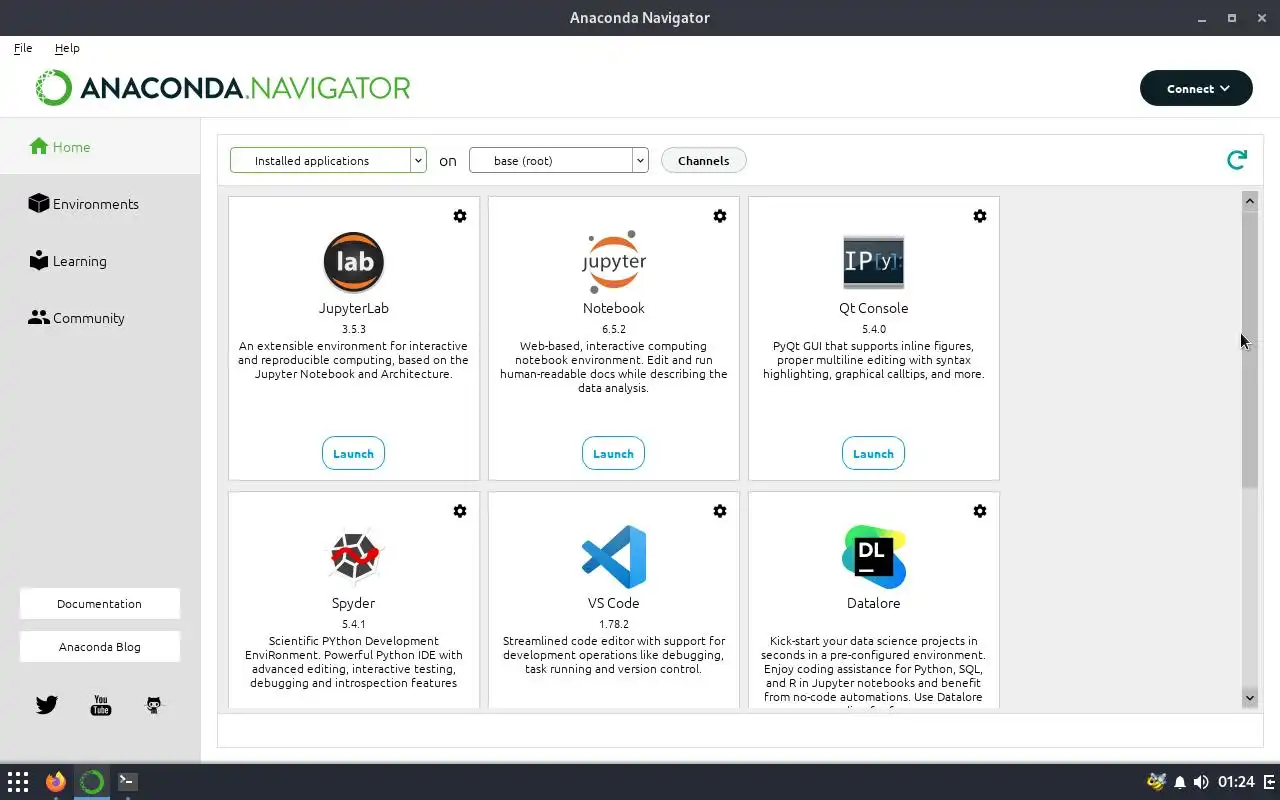The width and height of the screenshot is (1280, 800).
Task: Open Notebook card settings gear
Action: 720,216
